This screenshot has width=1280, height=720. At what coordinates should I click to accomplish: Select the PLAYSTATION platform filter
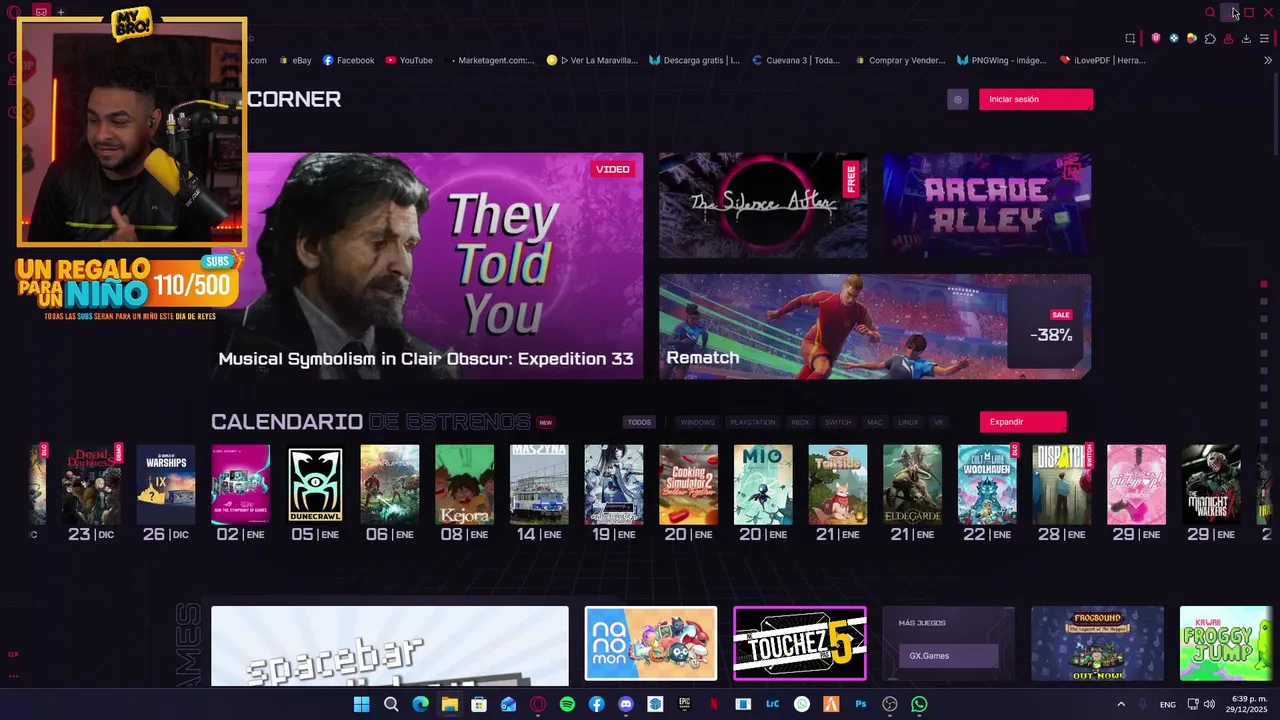point(752,422)
